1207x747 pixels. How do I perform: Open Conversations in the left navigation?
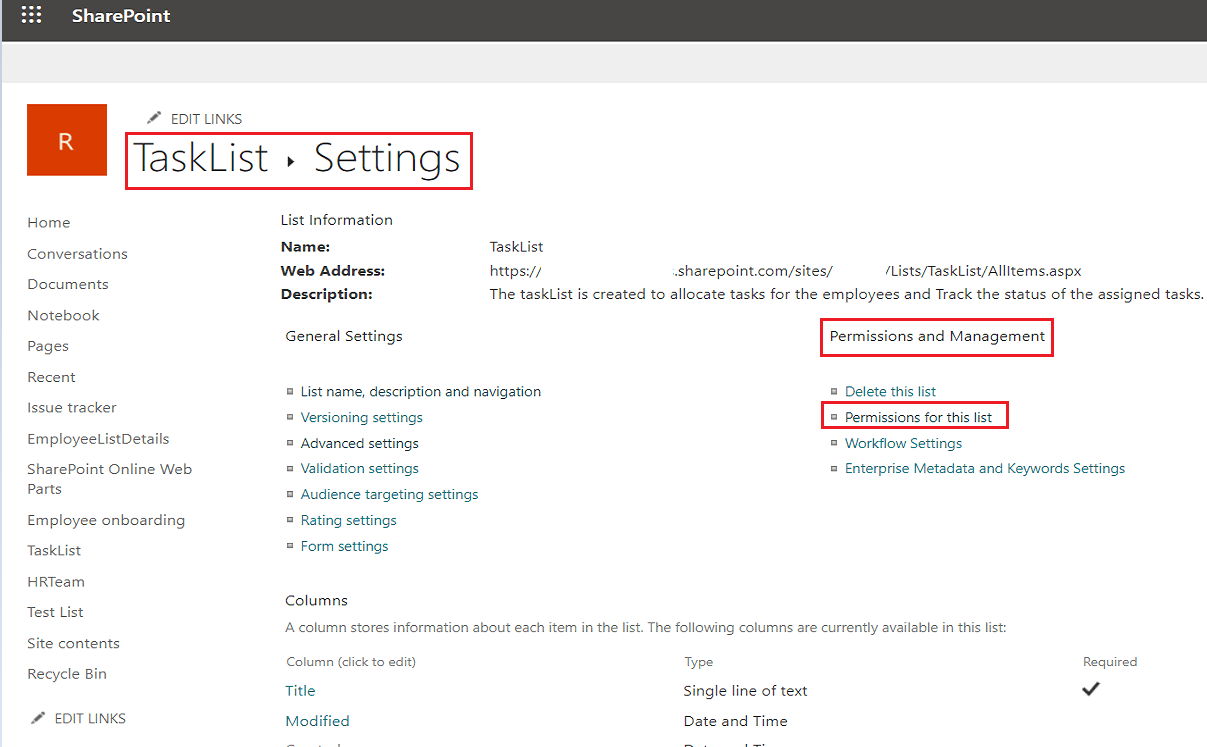(x=78, y=254)
